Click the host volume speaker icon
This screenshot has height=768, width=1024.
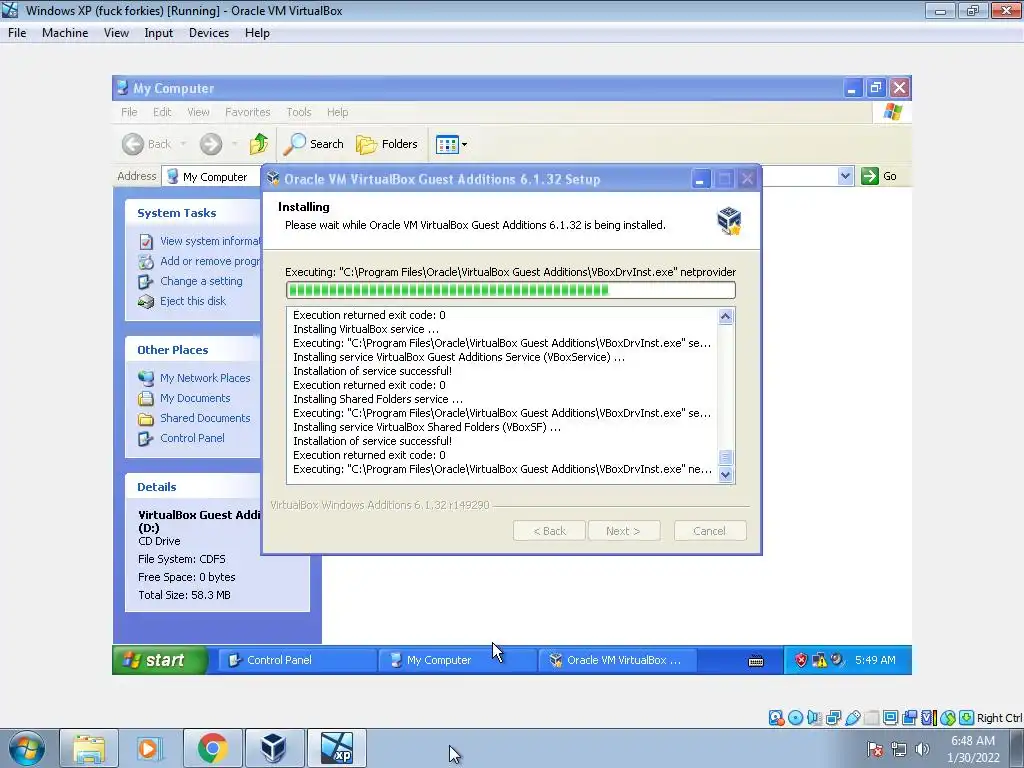pyautogui.click(x=921, y=749)
